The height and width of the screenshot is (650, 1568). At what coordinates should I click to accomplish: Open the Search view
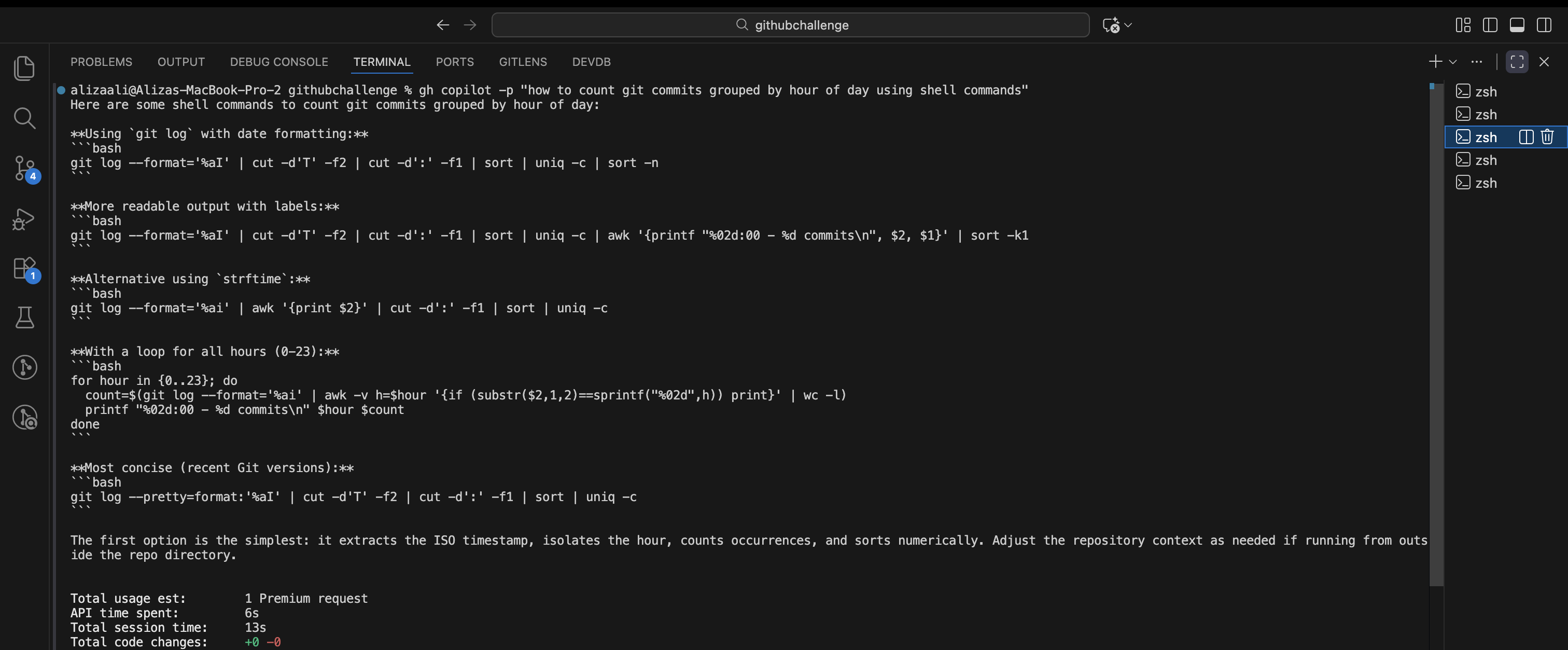click(x=25, y=118)
